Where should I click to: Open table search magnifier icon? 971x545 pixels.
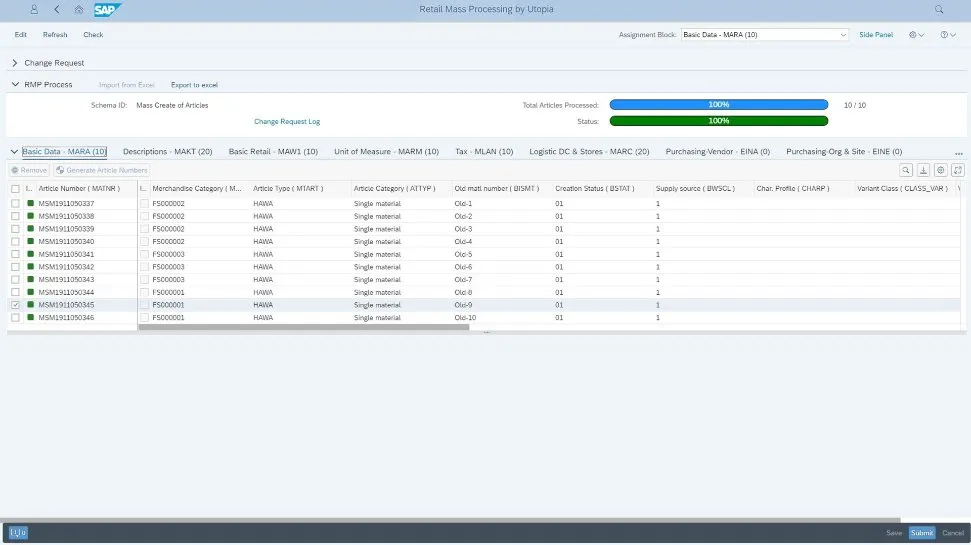coord(906,170)
